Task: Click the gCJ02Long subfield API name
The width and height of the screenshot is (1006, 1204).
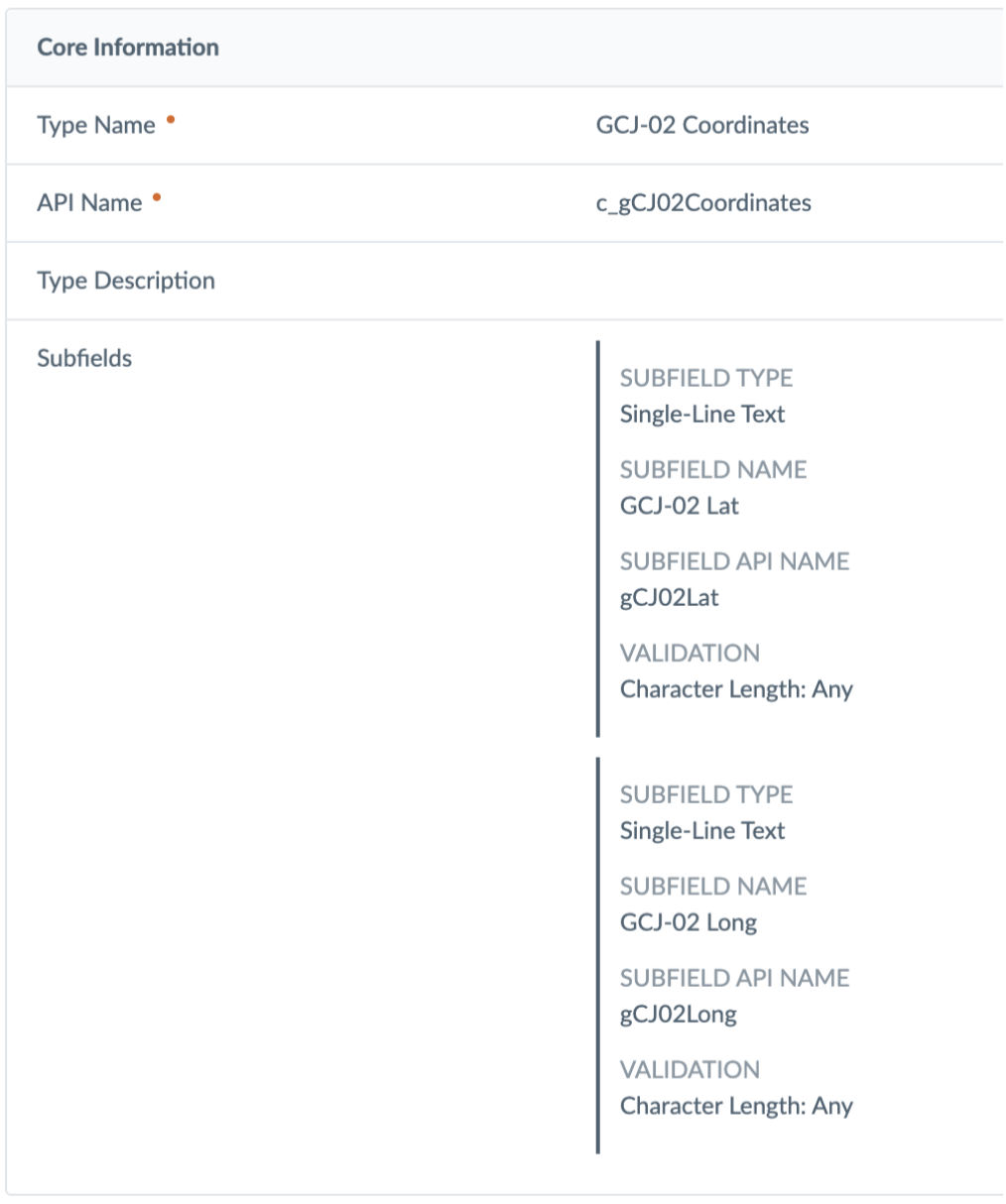Action: tap(678, 1015)
